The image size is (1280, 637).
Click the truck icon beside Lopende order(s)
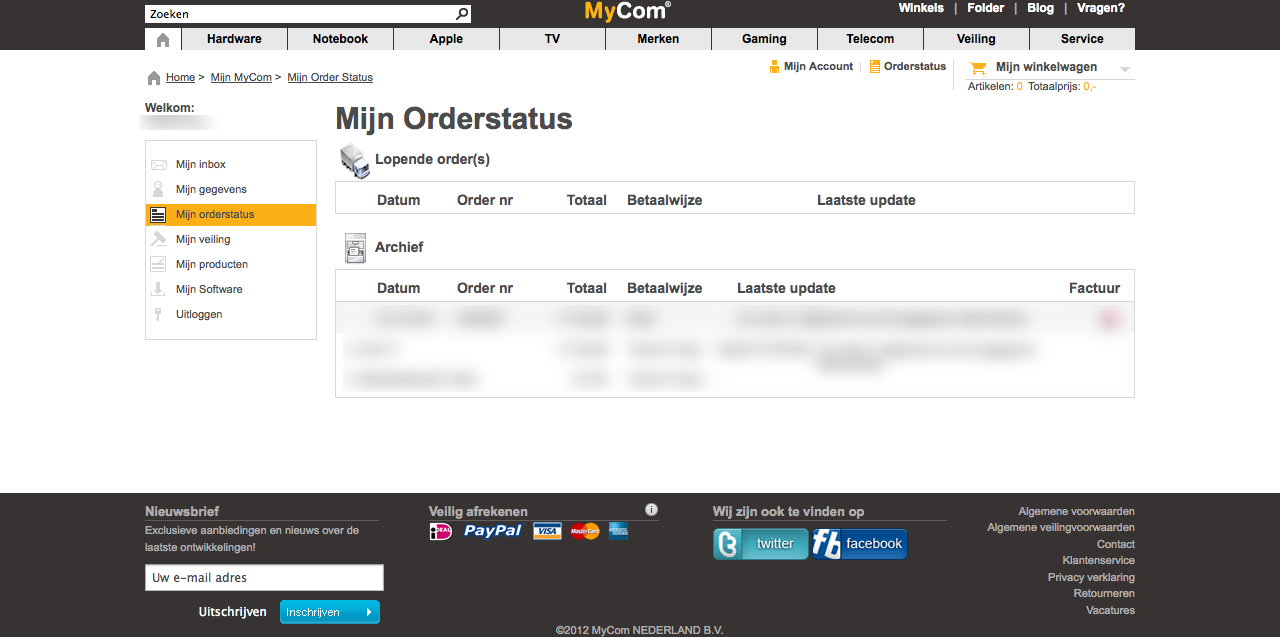[354, 160]
